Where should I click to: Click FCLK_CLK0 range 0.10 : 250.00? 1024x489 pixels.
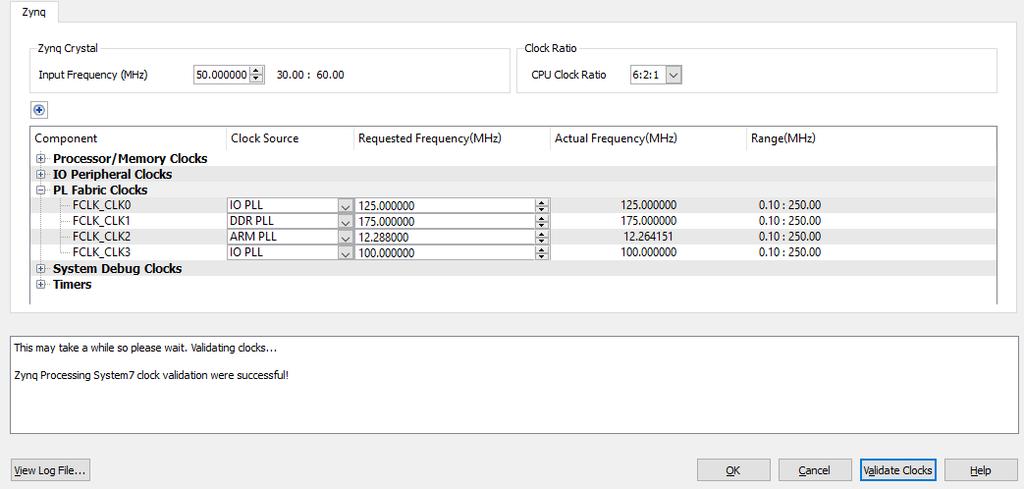(790, 205)
